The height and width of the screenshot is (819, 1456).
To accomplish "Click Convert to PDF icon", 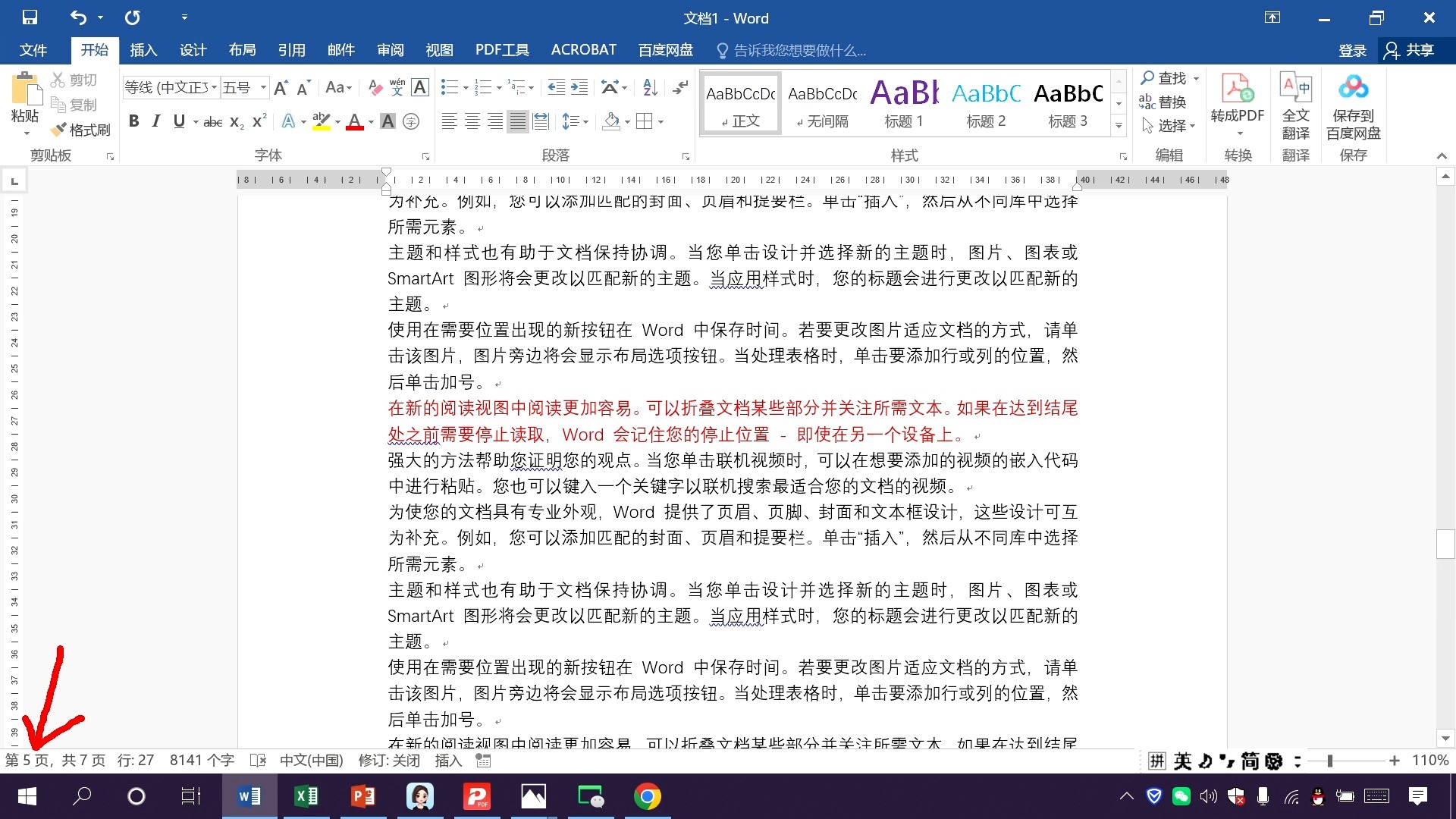I will (x=1238, y=89).
